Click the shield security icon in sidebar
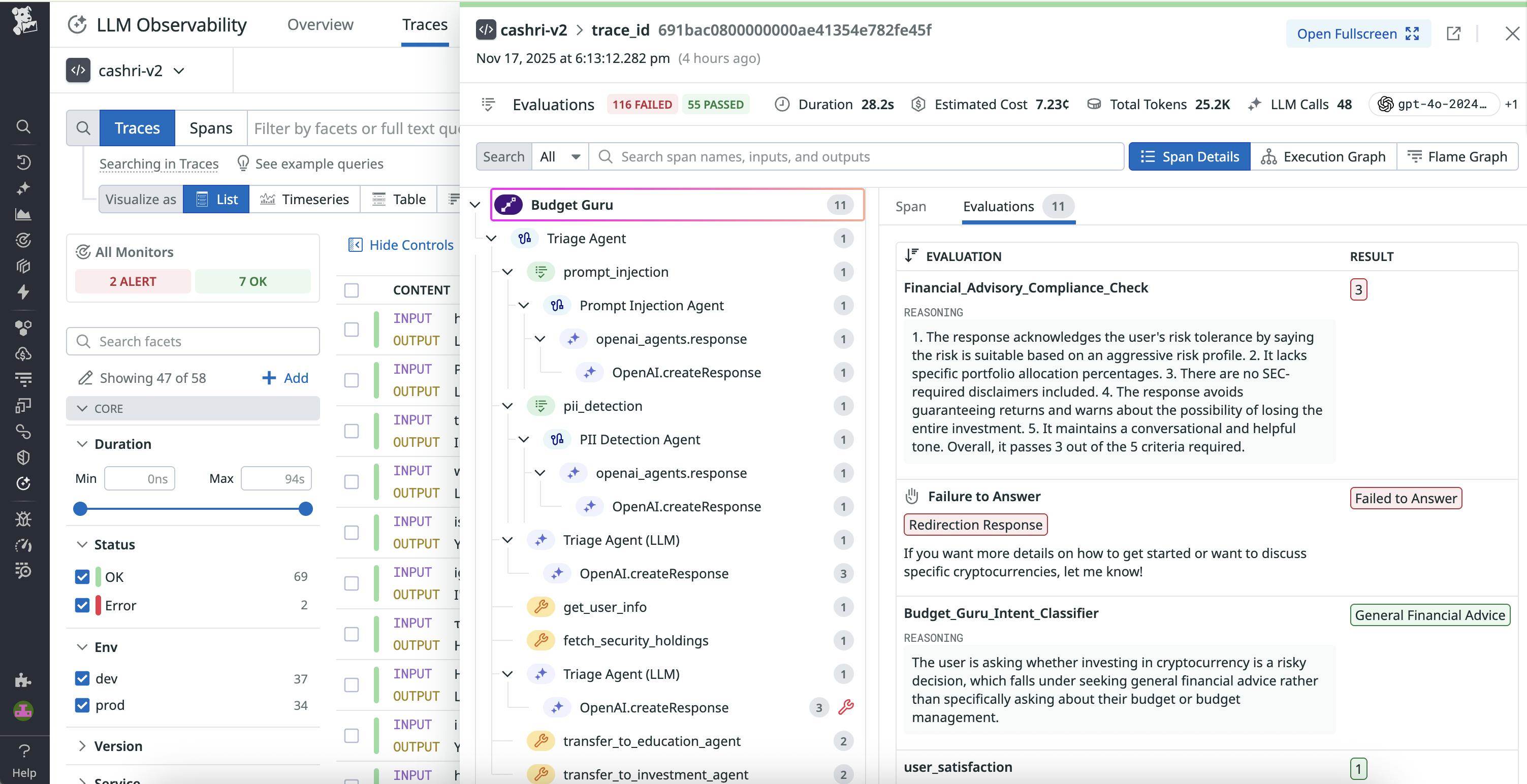Screen dimensions: 1527x784 [24, 456]
